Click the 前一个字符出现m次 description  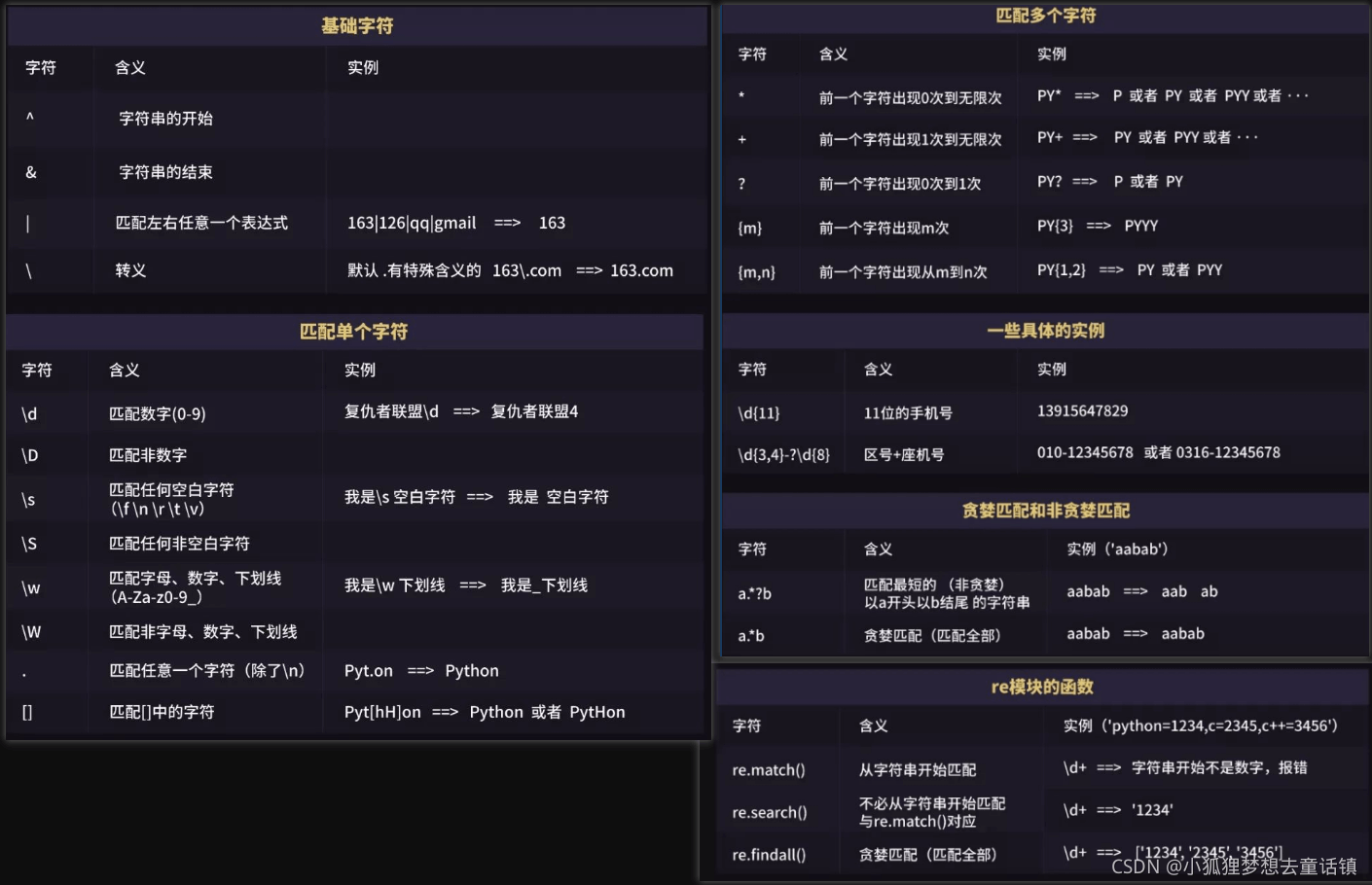(x=884, y=229)
